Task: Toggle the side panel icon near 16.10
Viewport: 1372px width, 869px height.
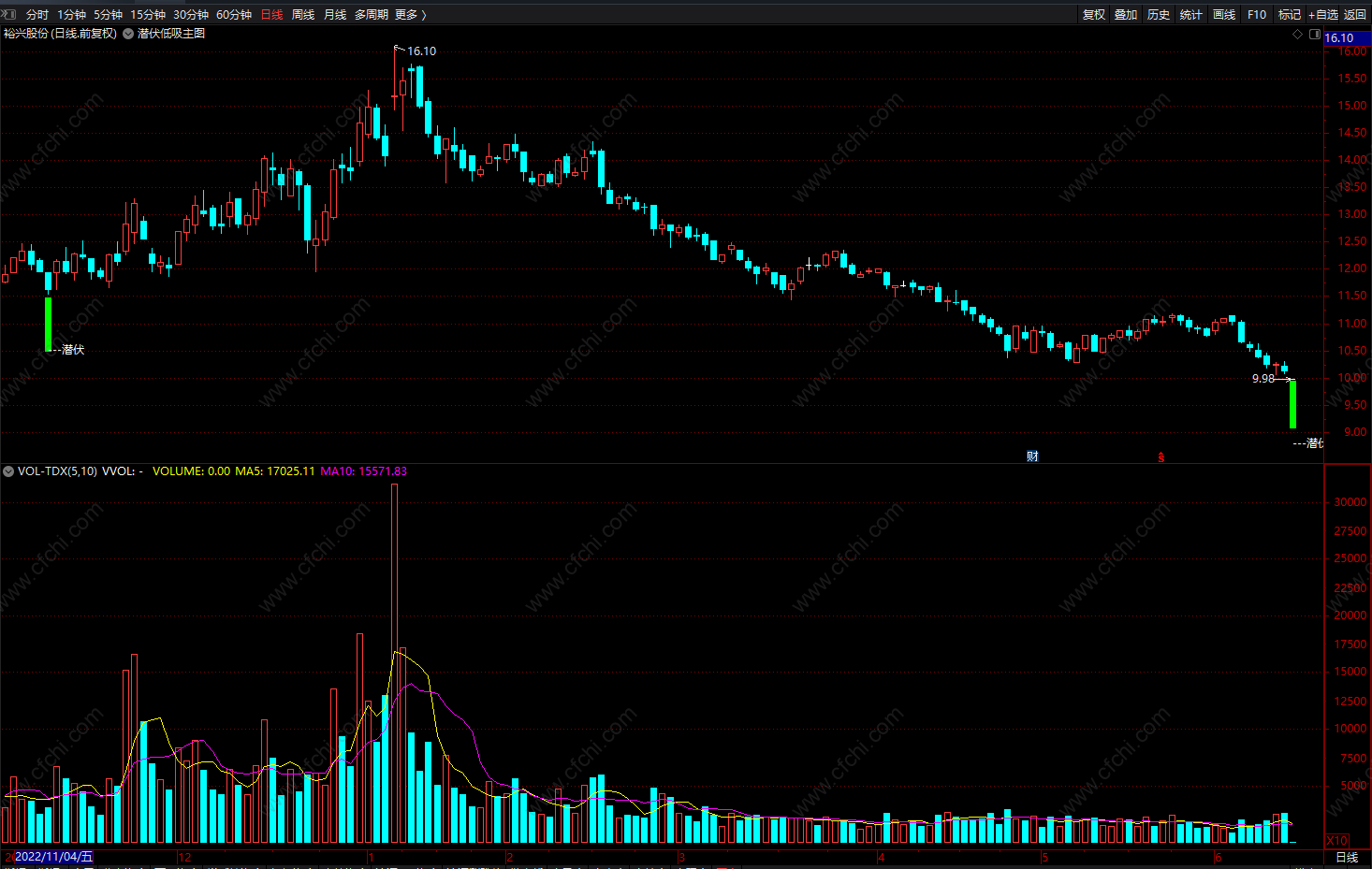Action: 1315,35
